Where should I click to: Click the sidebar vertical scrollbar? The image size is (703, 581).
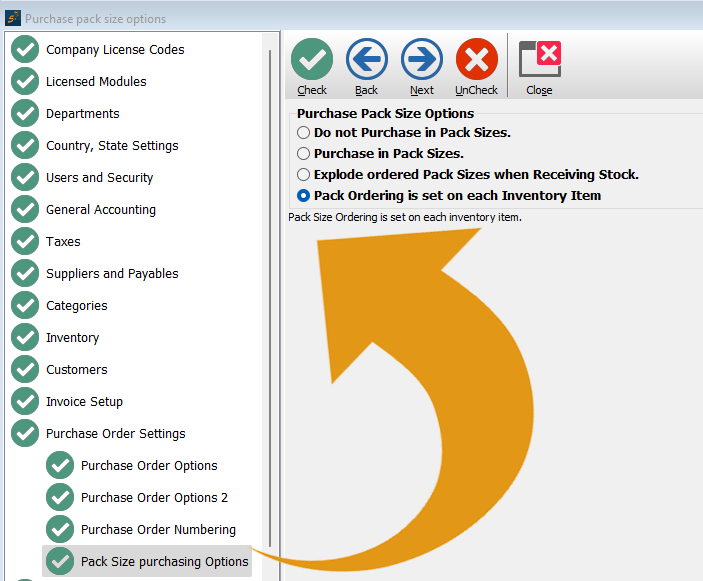click(271, 300)
